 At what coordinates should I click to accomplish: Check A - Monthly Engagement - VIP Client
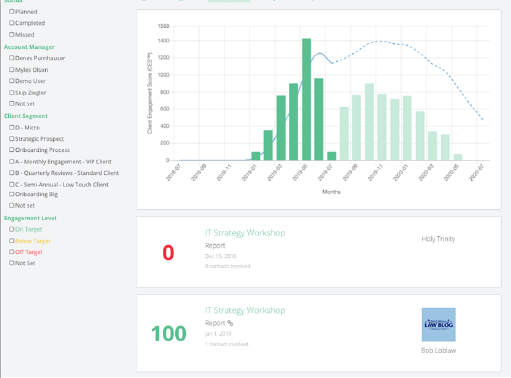[x=12, y=162]
